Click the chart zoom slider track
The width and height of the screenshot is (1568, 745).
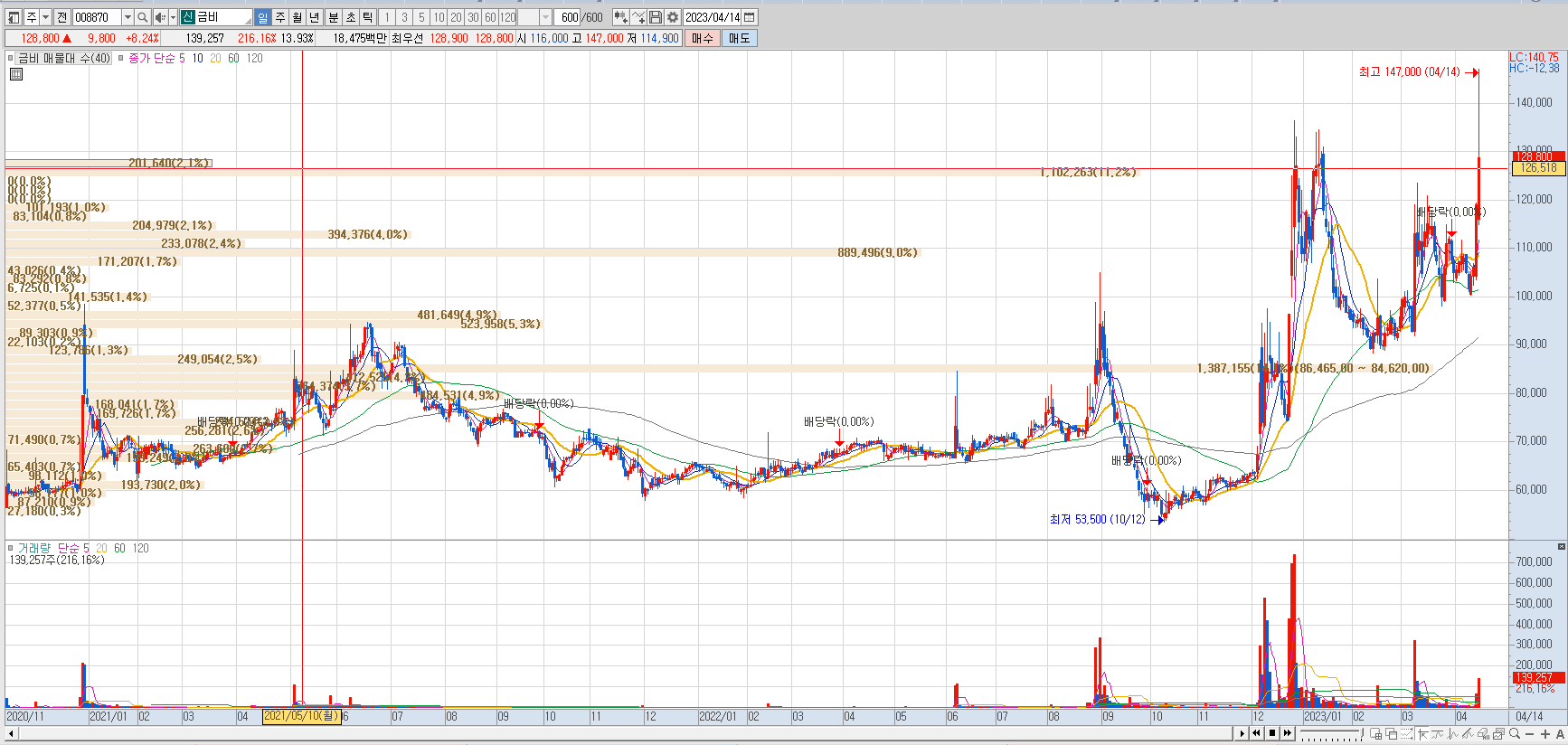1331,733
